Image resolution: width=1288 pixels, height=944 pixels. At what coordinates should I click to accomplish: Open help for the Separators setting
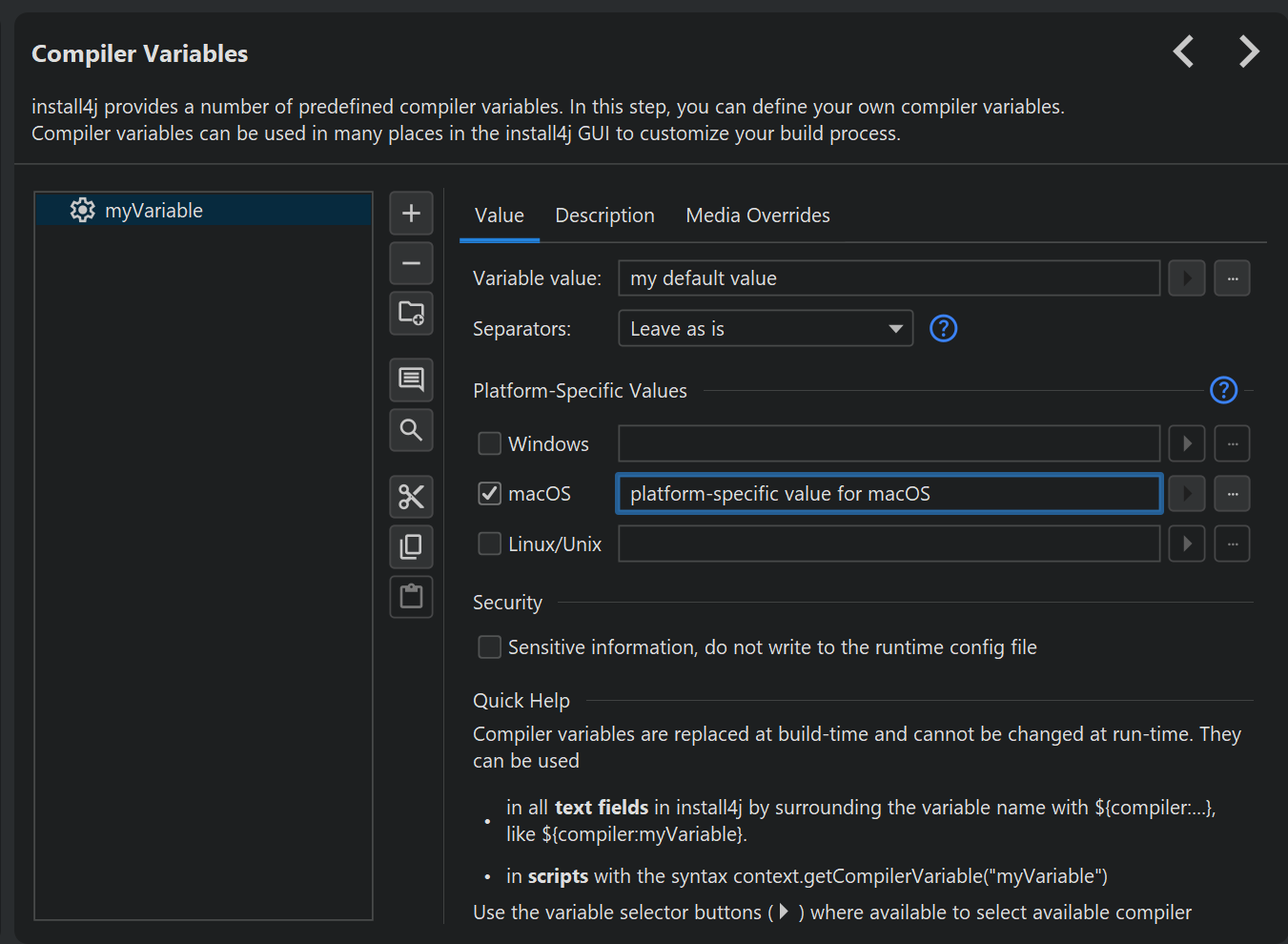click(x=943, y=329)
